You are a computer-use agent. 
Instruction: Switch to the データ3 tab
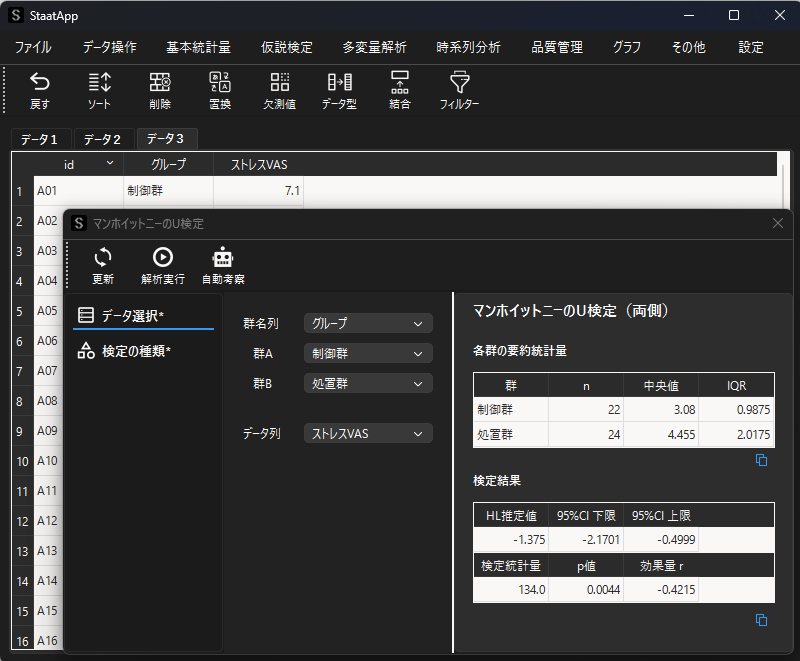tap(167, 139)
